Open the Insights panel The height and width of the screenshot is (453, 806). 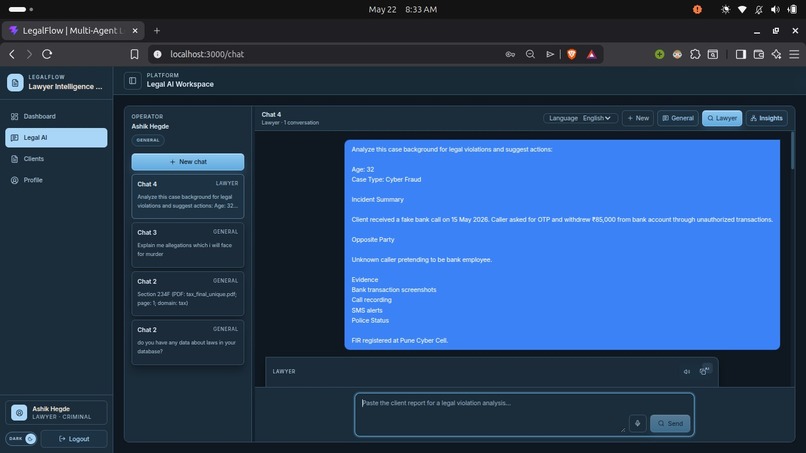click(766, 118)
